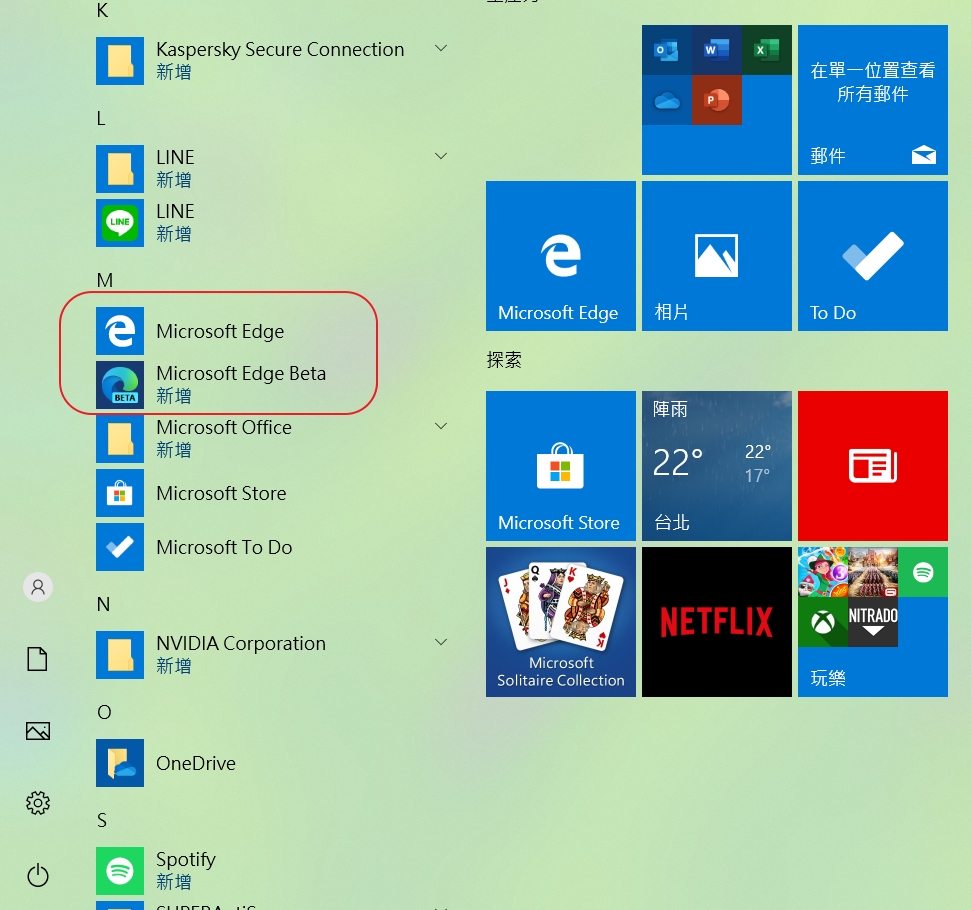Image resolution: width=971 pixels, height=910 pixels.
Task: Open Microsoft Solitaire Collection tile
Action: click(x=560, y=622)
